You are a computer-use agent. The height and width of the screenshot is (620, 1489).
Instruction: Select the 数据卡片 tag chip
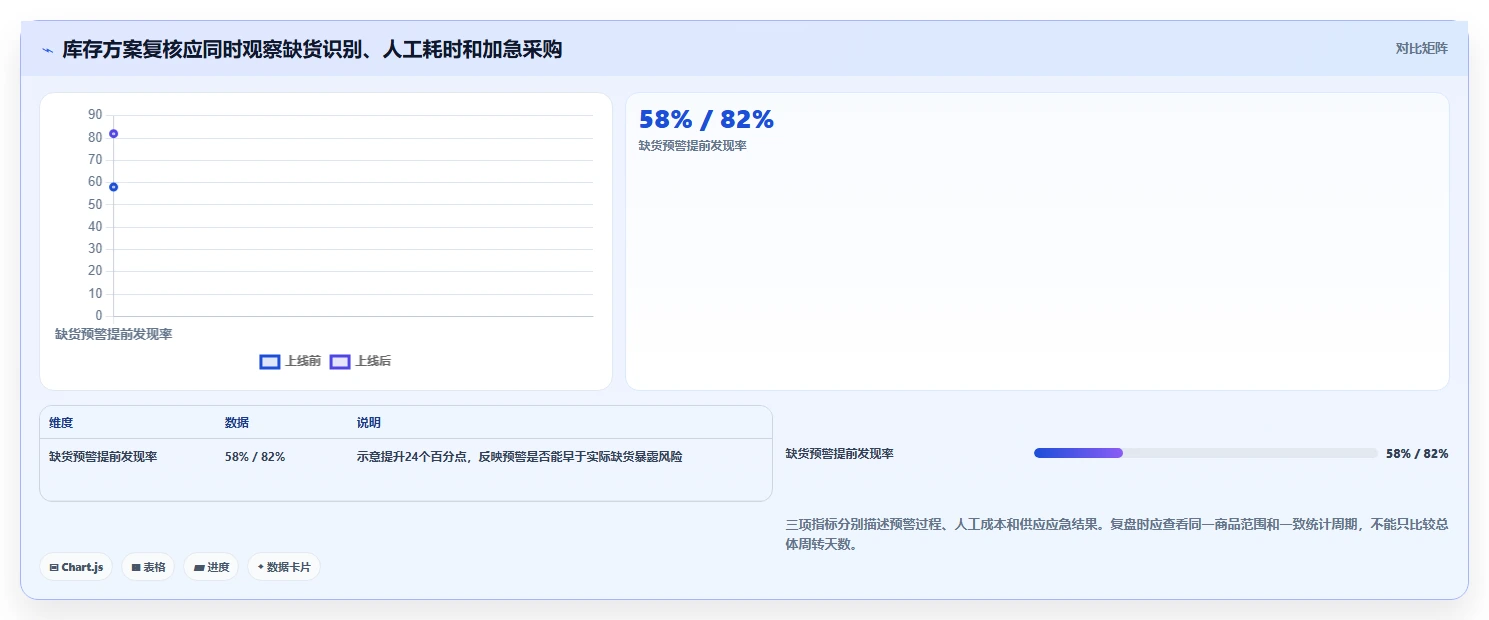[x=284, y=567]
